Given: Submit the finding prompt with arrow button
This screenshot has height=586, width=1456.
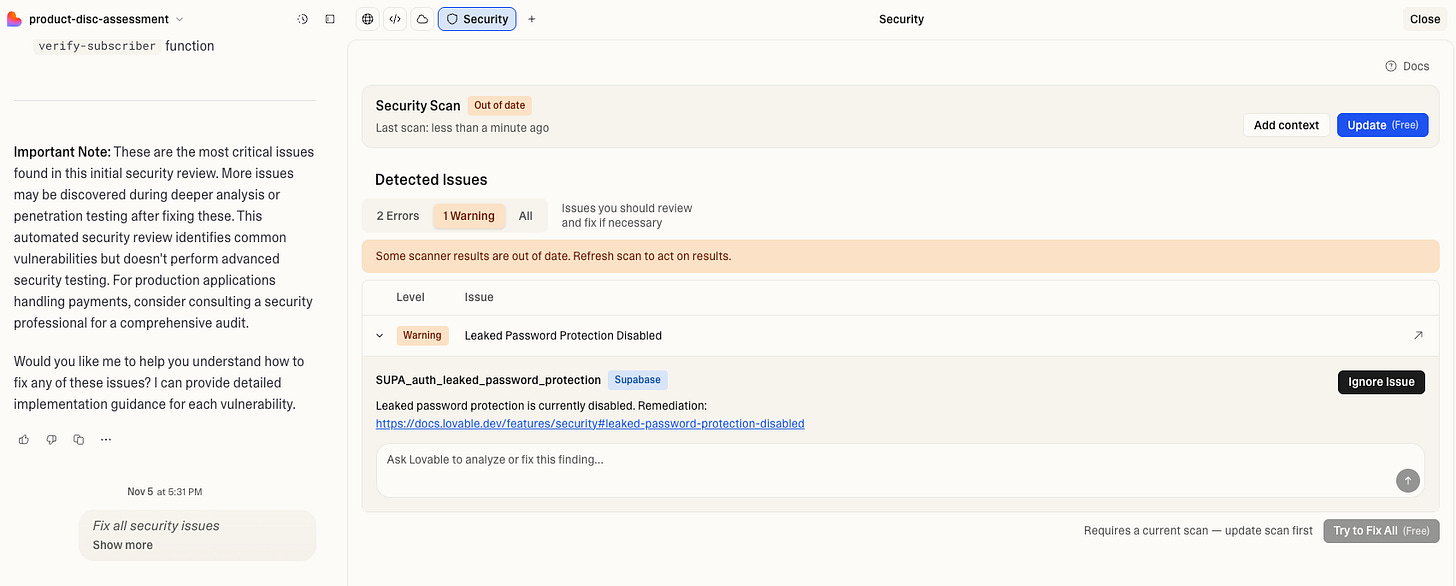Looking at the screenshot, I should pyautogui.click(x=1408, y=481).
